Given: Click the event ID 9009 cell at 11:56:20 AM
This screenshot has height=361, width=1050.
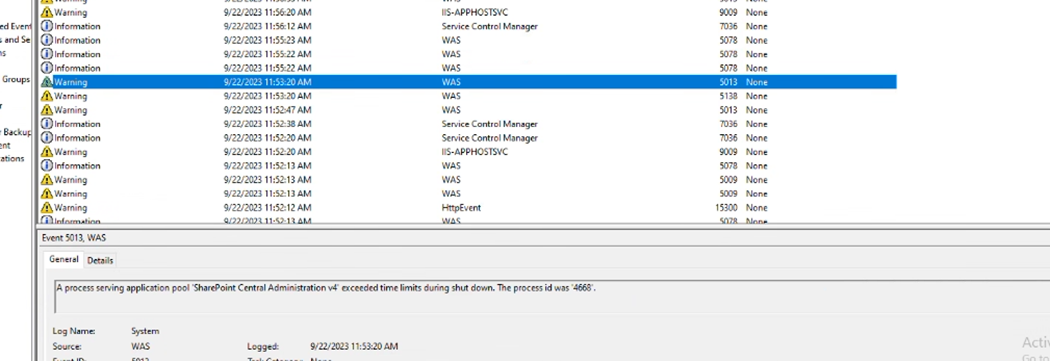Looking at the screenshot, I should (x=728, y=12).
